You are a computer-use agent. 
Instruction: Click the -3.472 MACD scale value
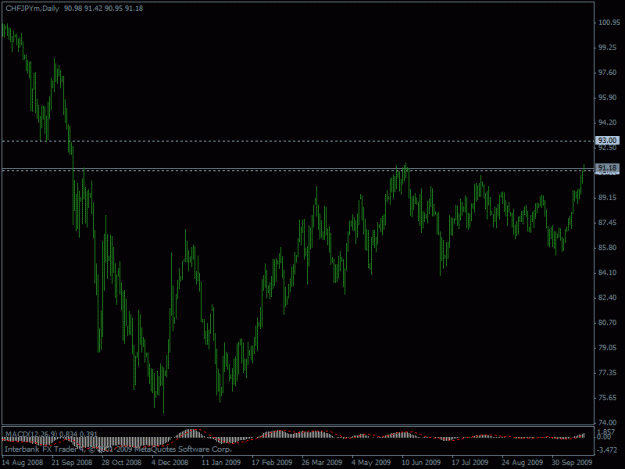click(608, 450)
